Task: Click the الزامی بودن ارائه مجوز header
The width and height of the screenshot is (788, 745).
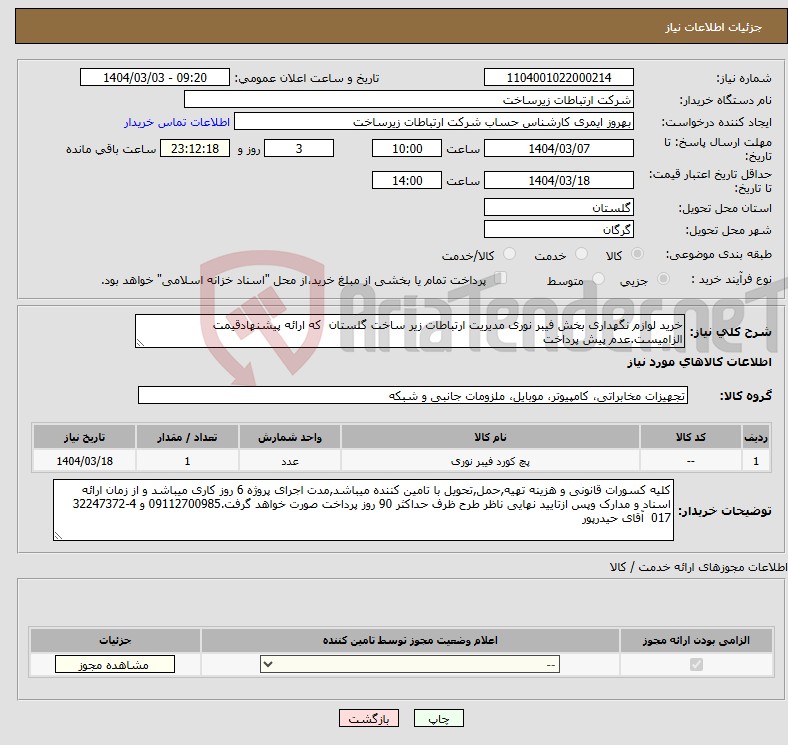Action: point(696,640)
